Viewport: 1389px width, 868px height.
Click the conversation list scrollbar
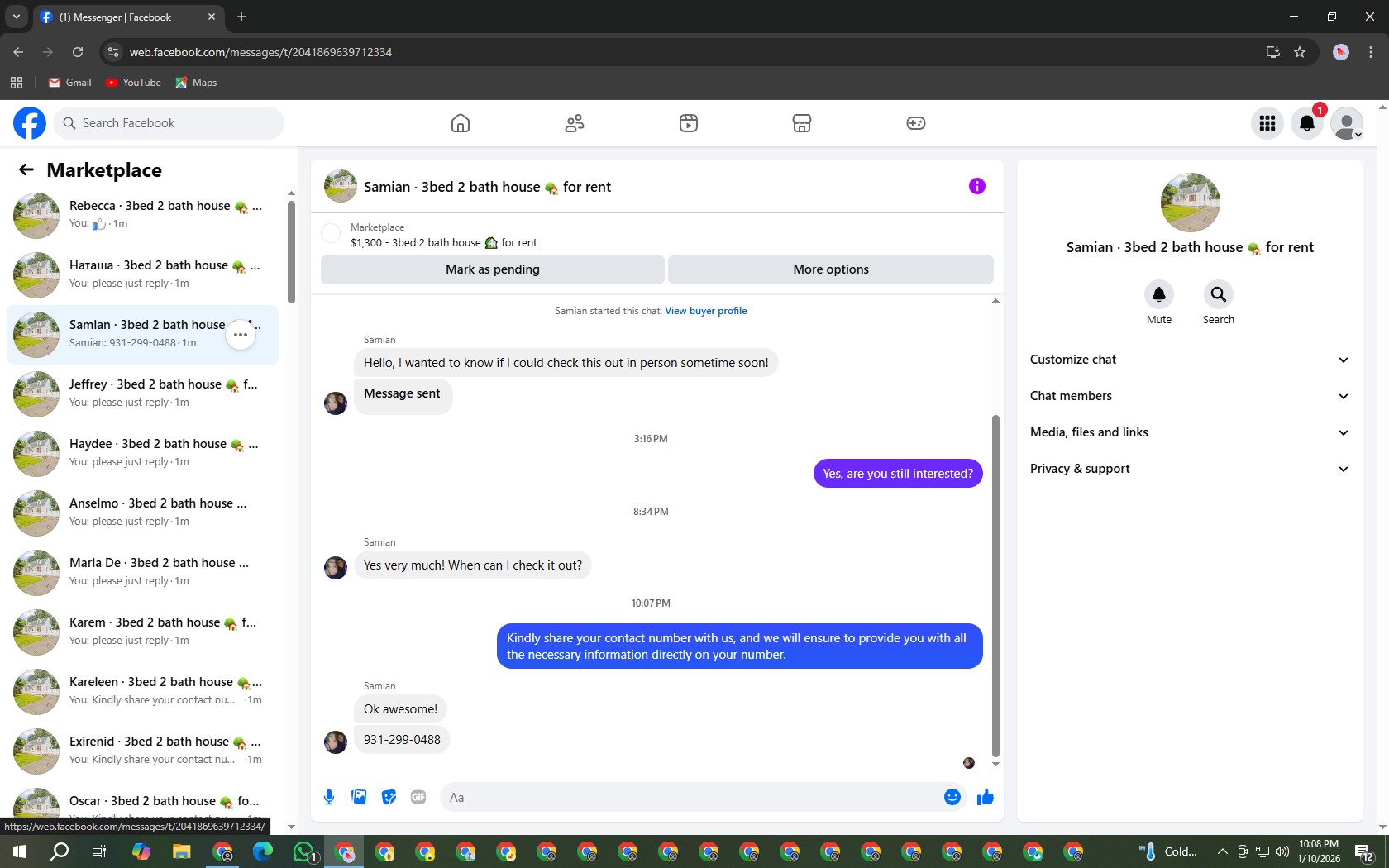click(291, 252)
